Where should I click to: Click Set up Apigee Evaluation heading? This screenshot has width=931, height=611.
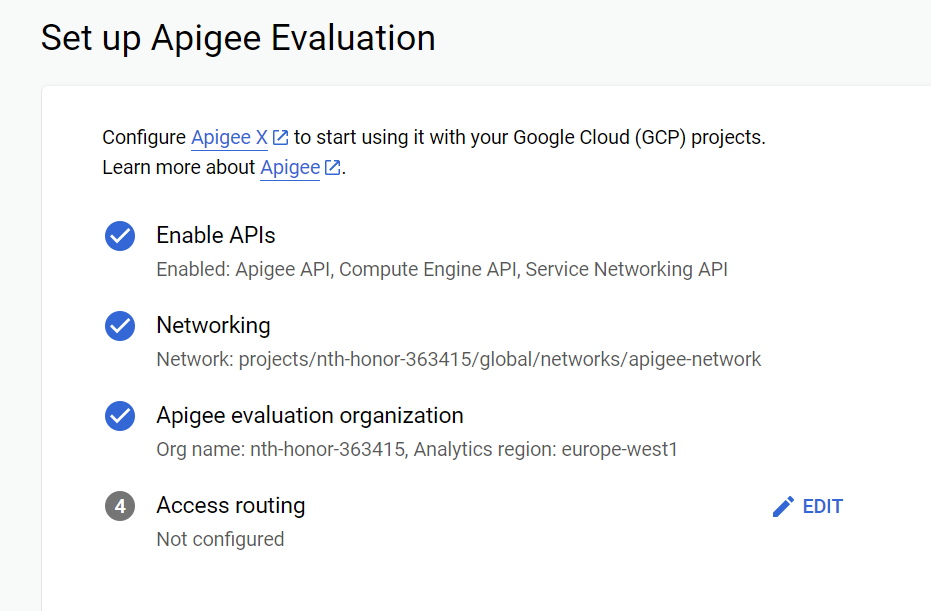(238, 38)
